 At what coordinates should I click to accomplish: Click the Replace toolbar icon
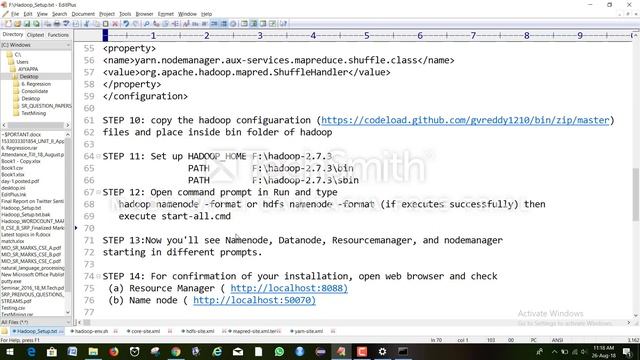[156, 24]
